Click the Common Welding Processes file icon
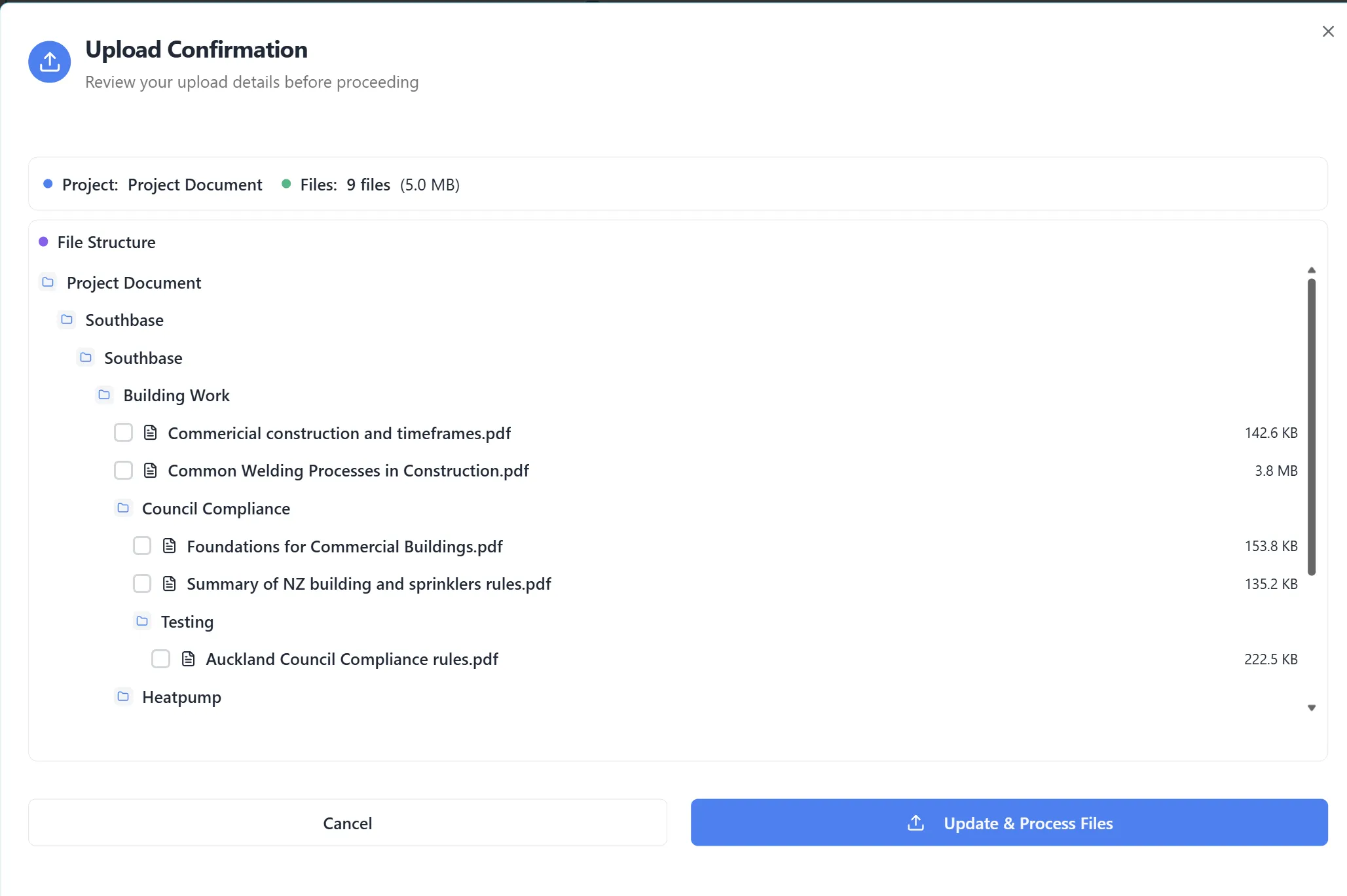The image size is (1347, 896). click(151, 471)
